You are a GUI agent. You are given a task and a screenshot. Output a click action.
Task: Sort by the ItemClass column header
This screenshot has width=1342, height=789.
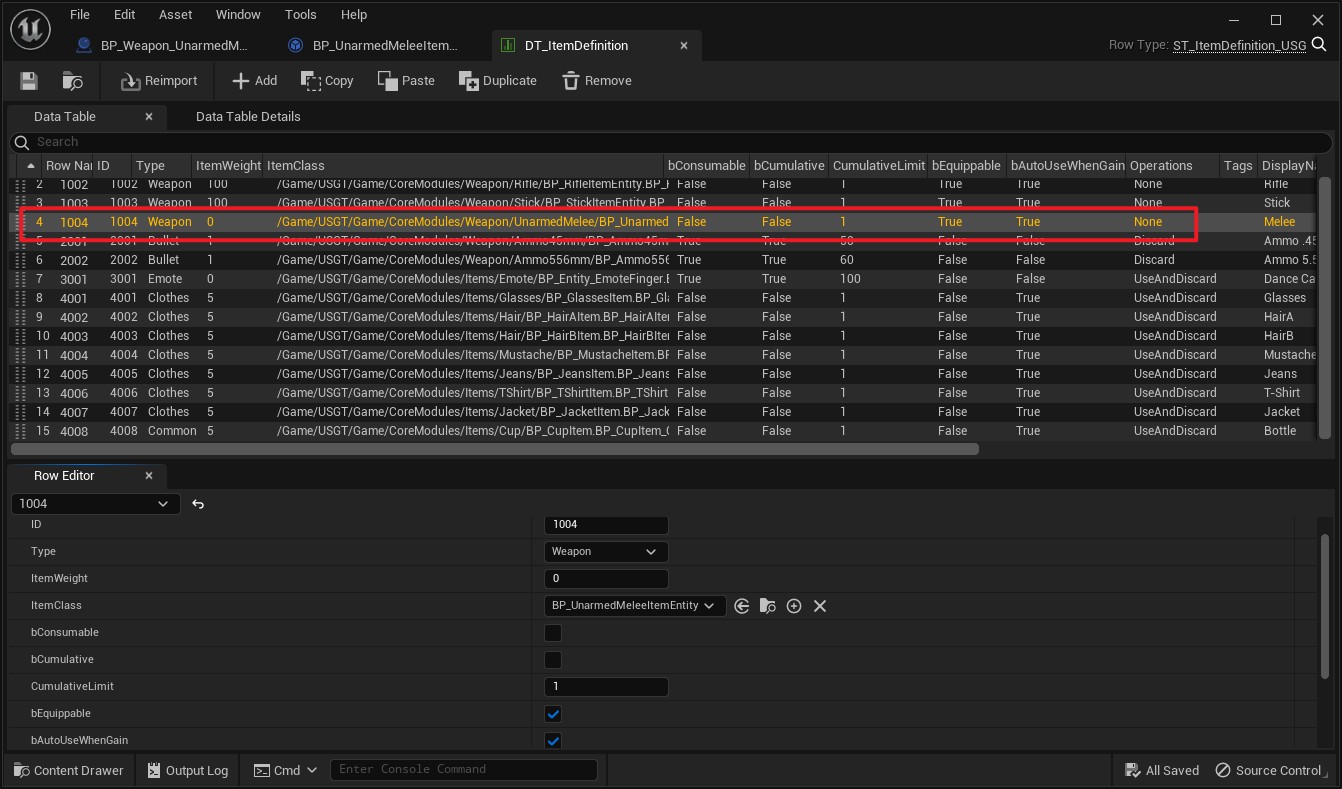463,165
